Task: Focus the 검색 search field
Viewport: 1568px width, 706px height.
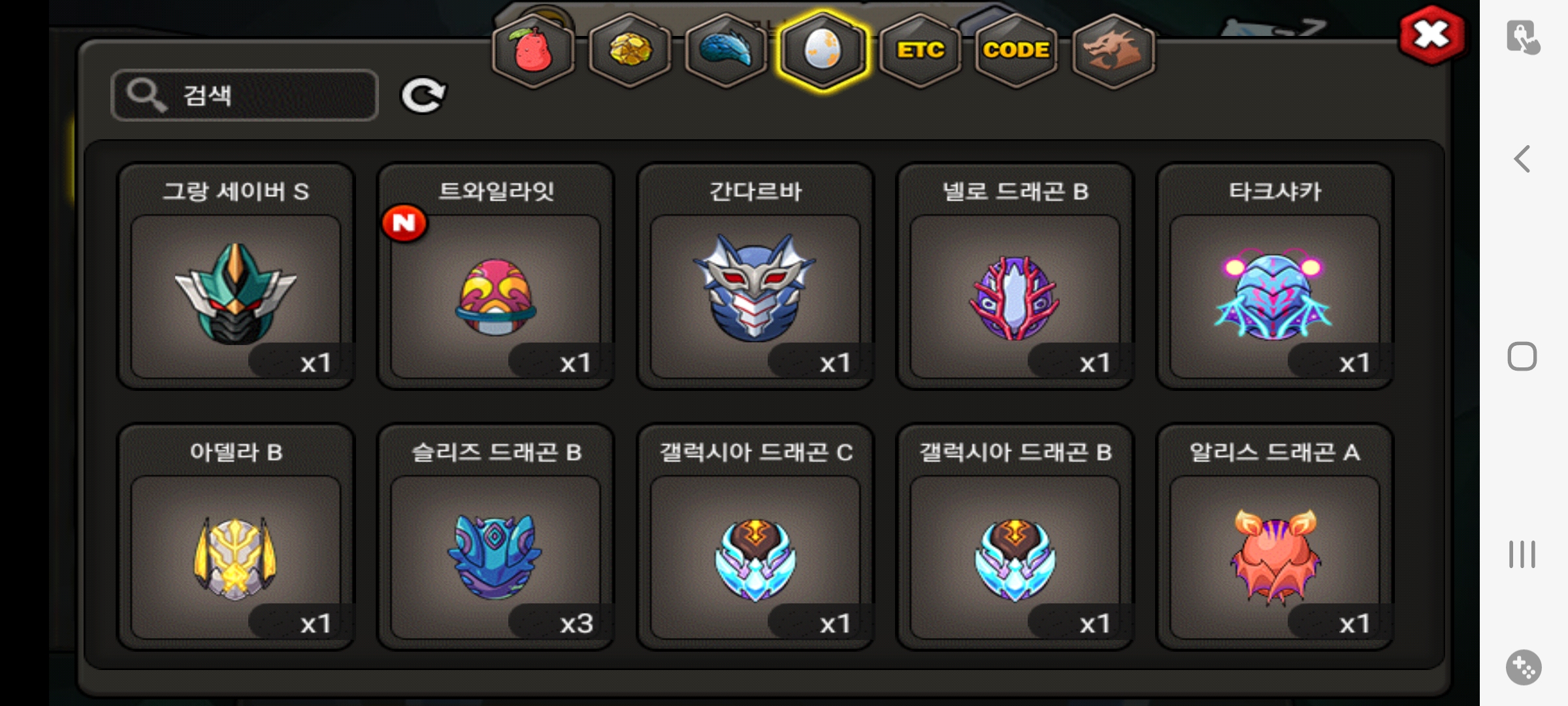Action: [245, 95]
